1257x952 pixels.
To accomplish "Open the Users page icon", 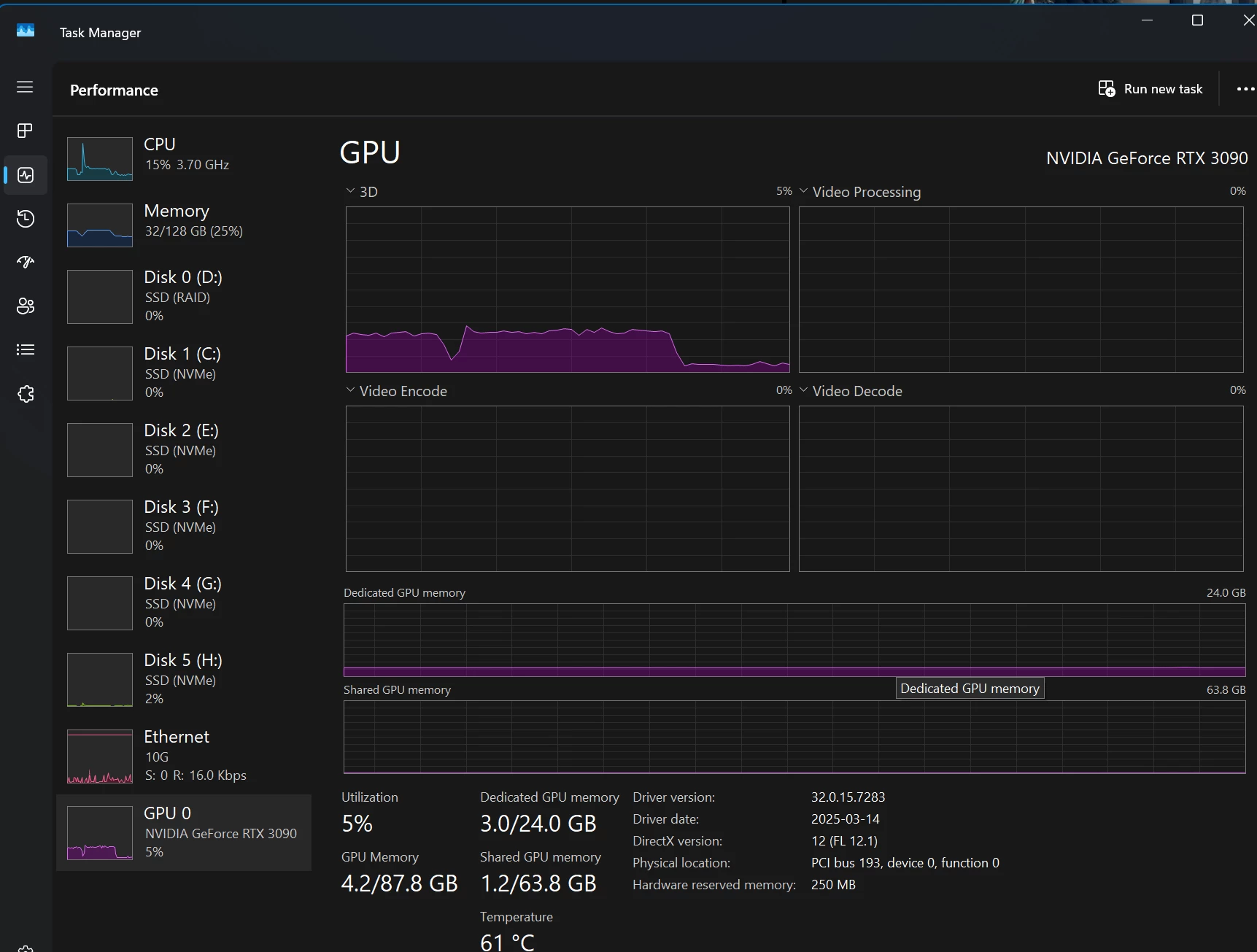I will click(25, 306).
